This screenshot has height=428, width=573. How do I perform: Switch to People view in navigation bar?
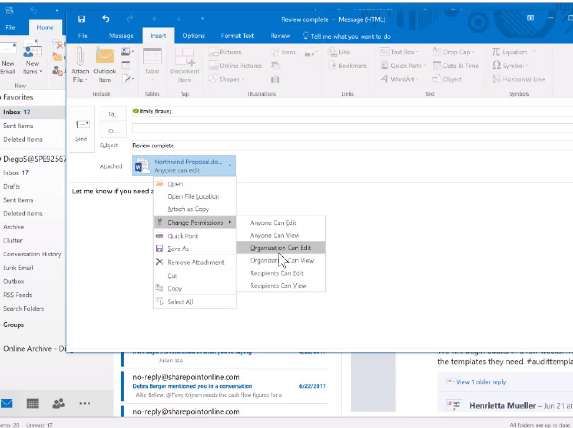click(x=58, y=404)
